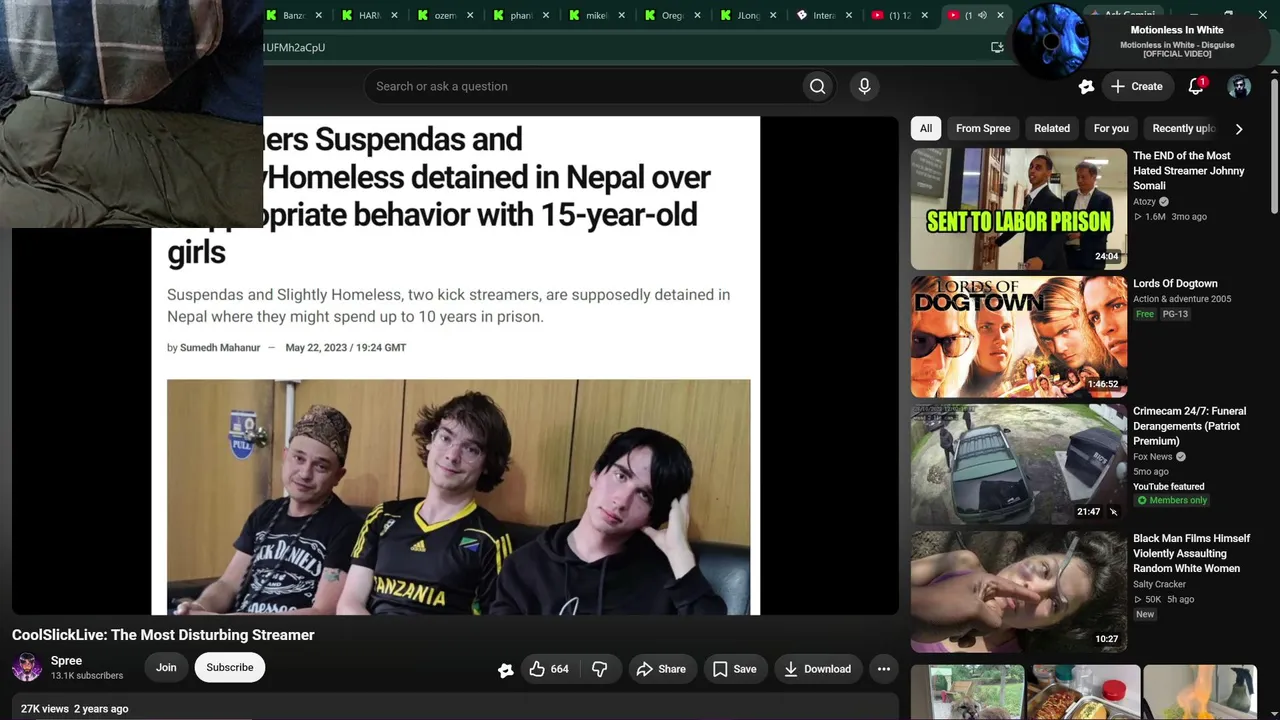
Task: Open the Lords Of Dogtown title link
Action: click(x=1175, y=284)
